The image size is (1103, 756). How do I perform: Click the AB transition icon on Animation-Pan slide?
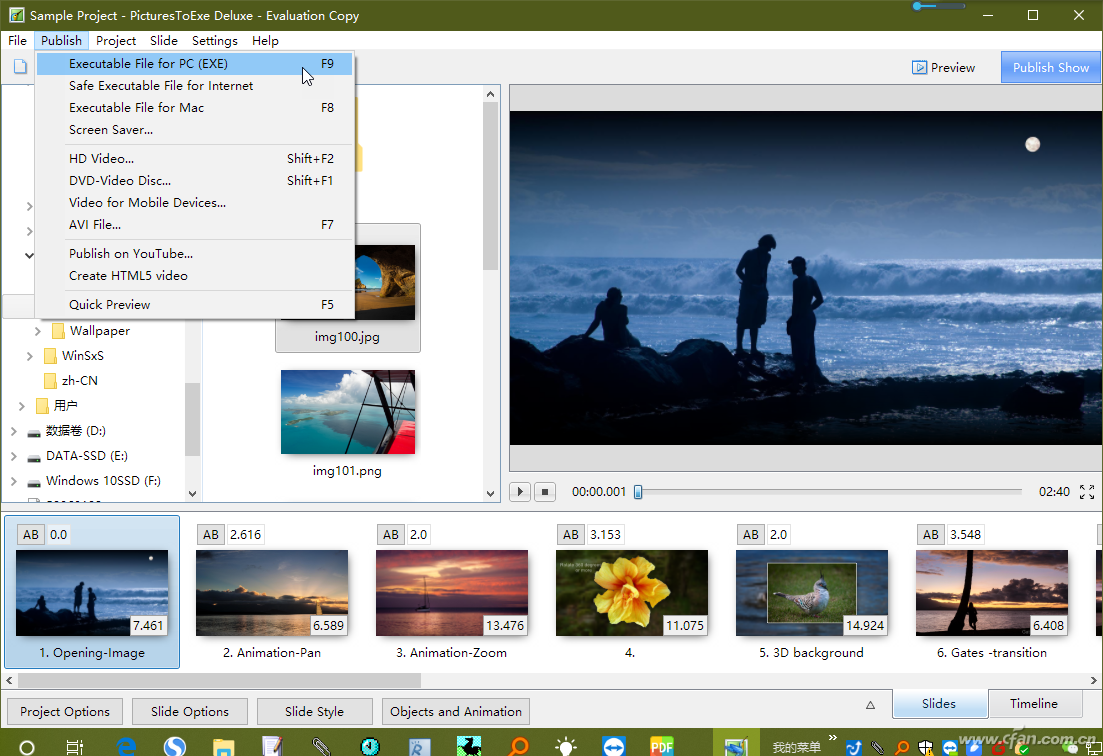tap(211, 534)
